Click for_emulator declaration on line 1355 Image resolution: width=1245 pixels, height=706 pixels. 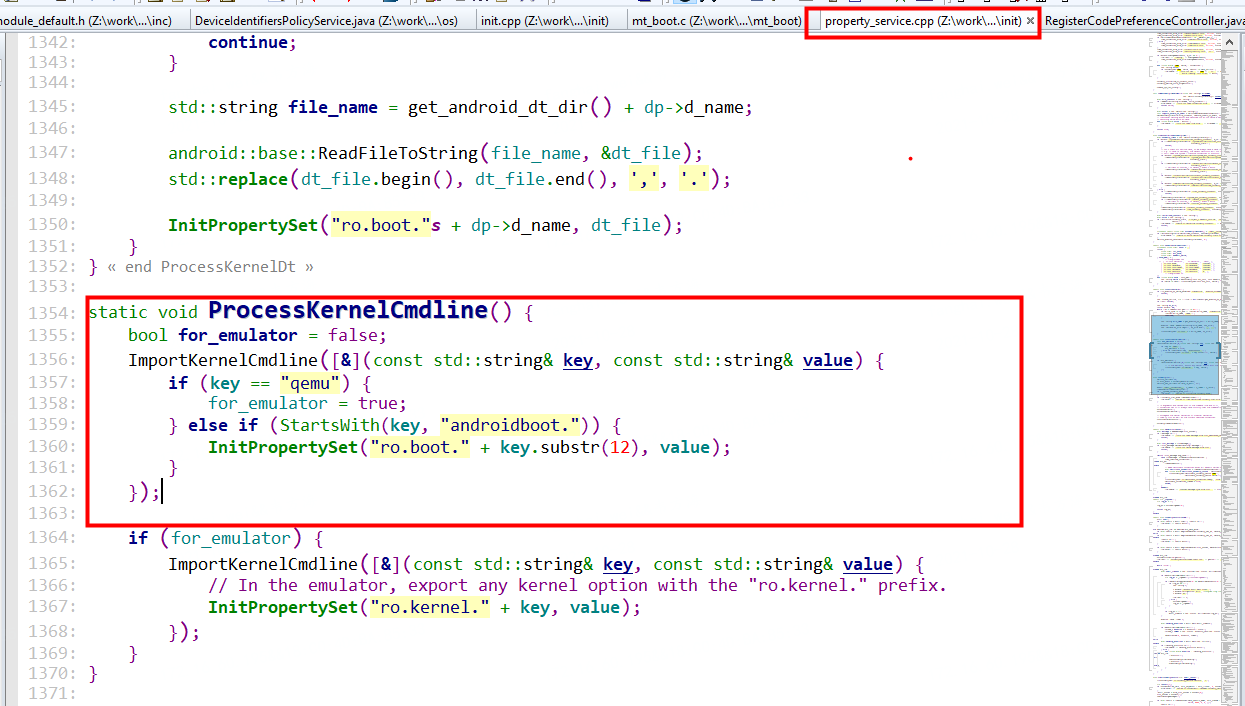point(238,335)
